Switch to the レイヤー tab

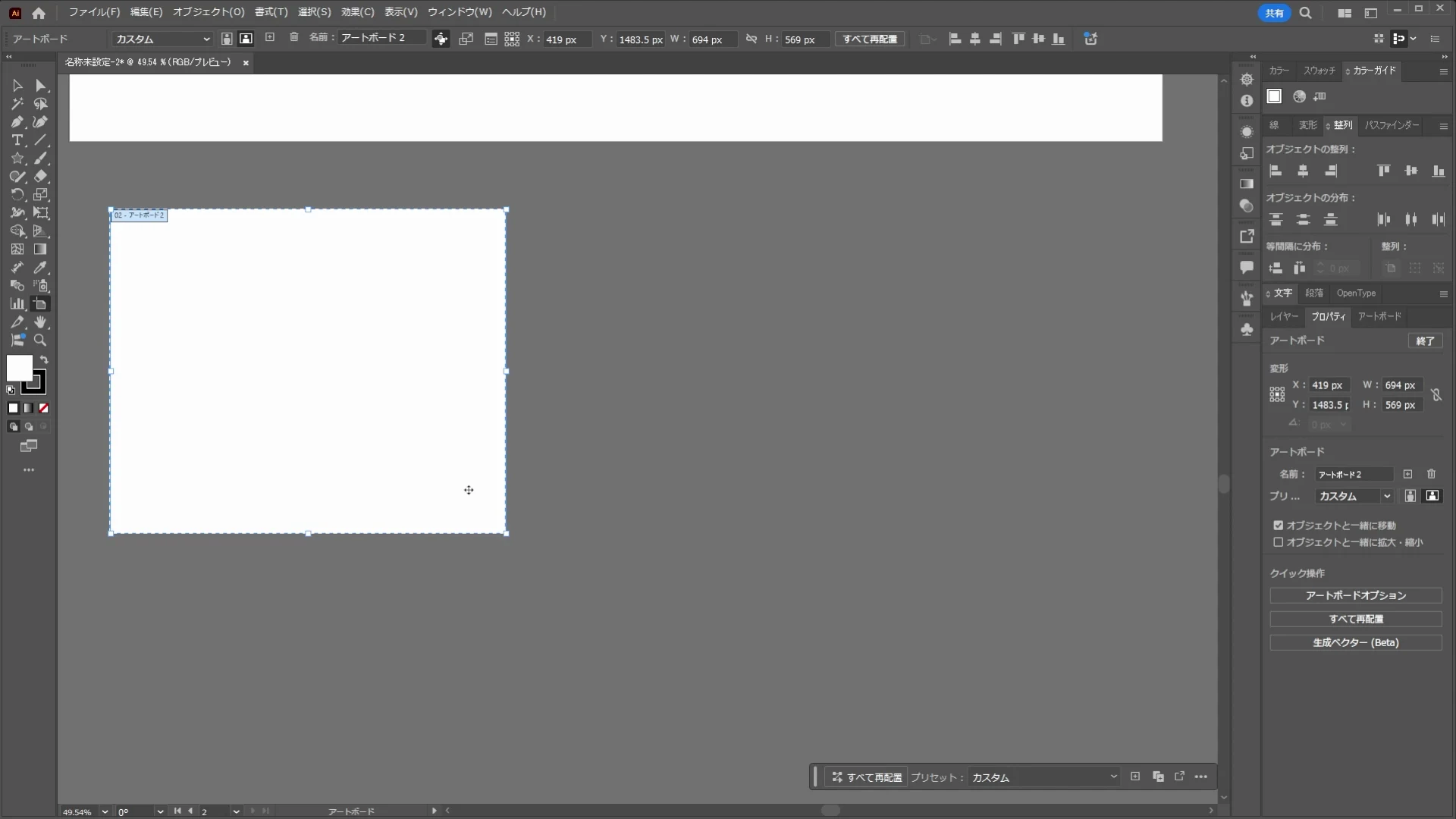[1285, 316]
